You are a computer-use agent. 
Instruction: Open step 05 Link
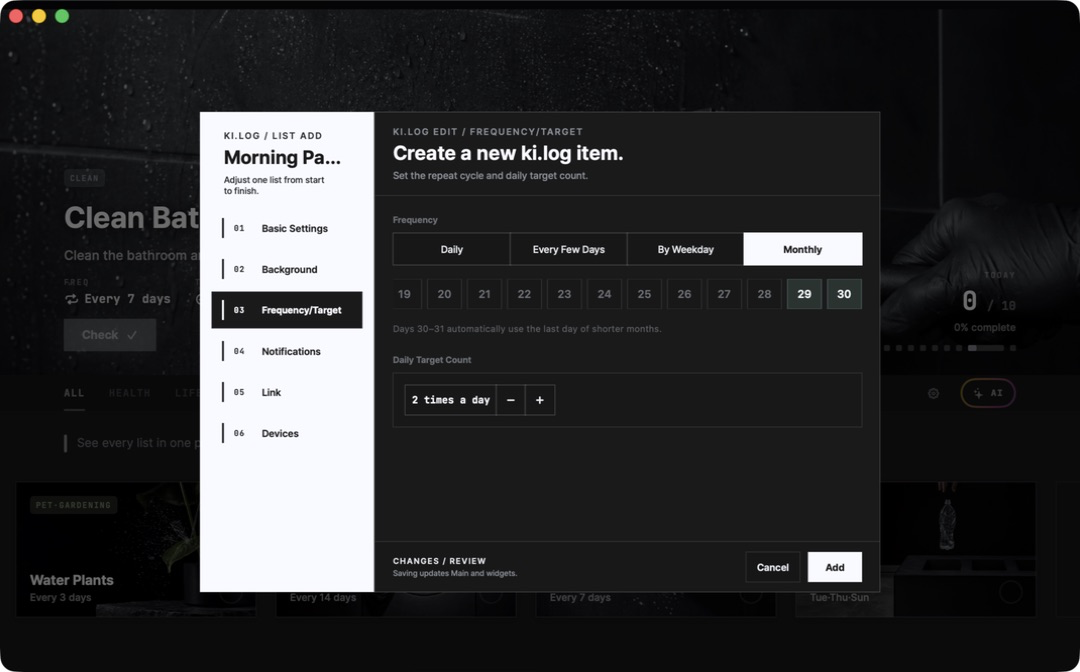(x=287, y=392)
